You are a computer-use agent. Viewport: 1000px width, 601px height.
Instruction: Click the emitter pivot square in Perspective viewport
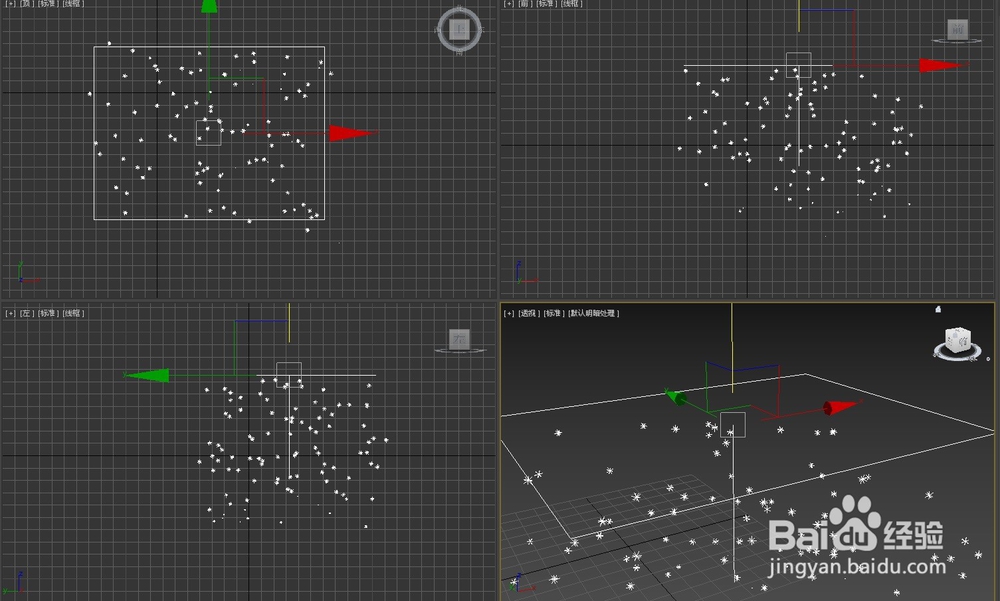pos(733,425)
